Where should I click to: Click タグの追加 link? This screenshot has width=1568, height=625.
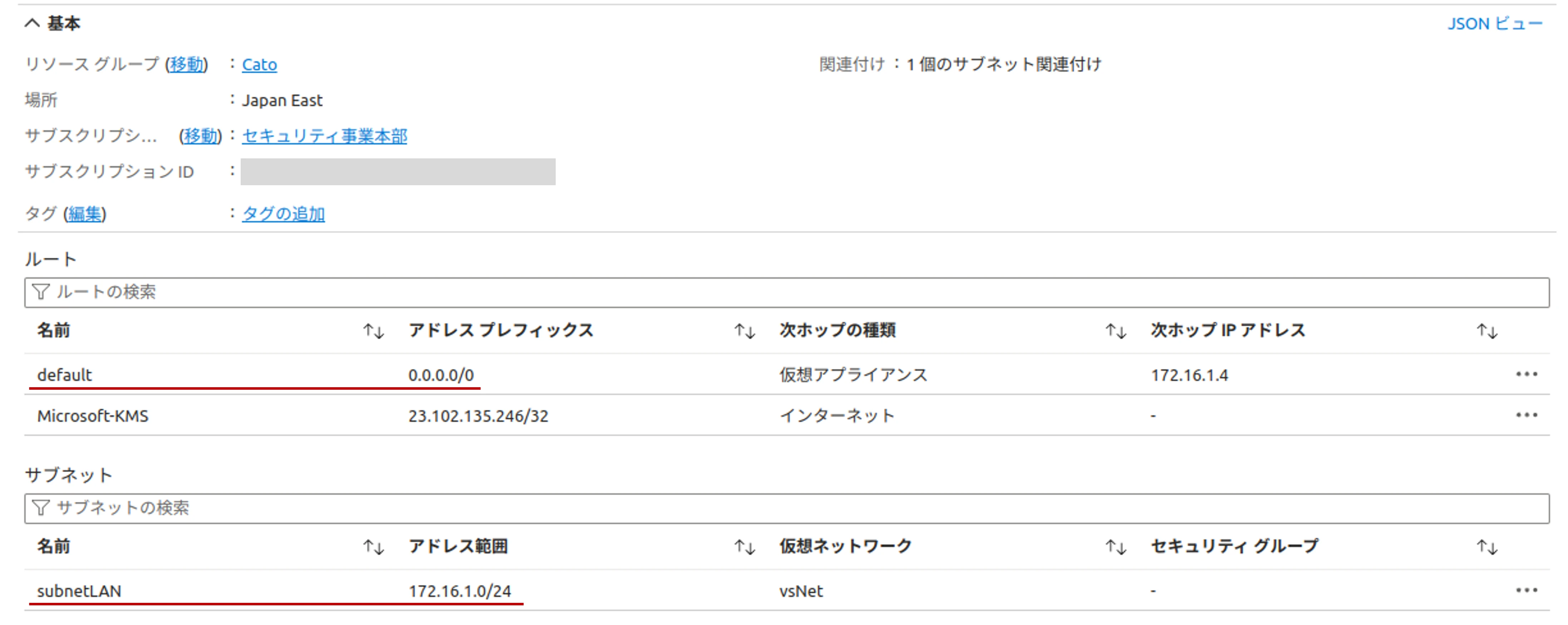[283, 213]
